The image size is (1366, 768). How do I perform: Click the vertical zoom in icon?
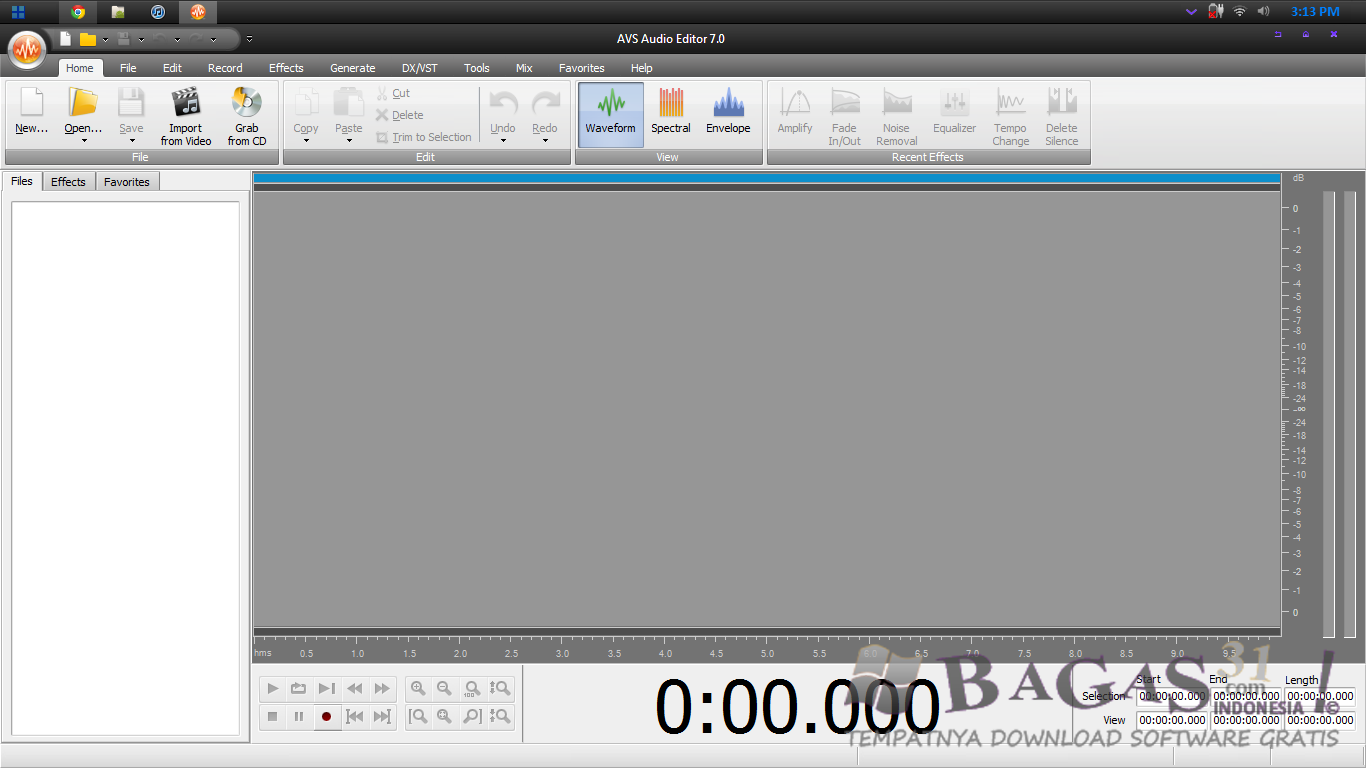tap(500, 689)
